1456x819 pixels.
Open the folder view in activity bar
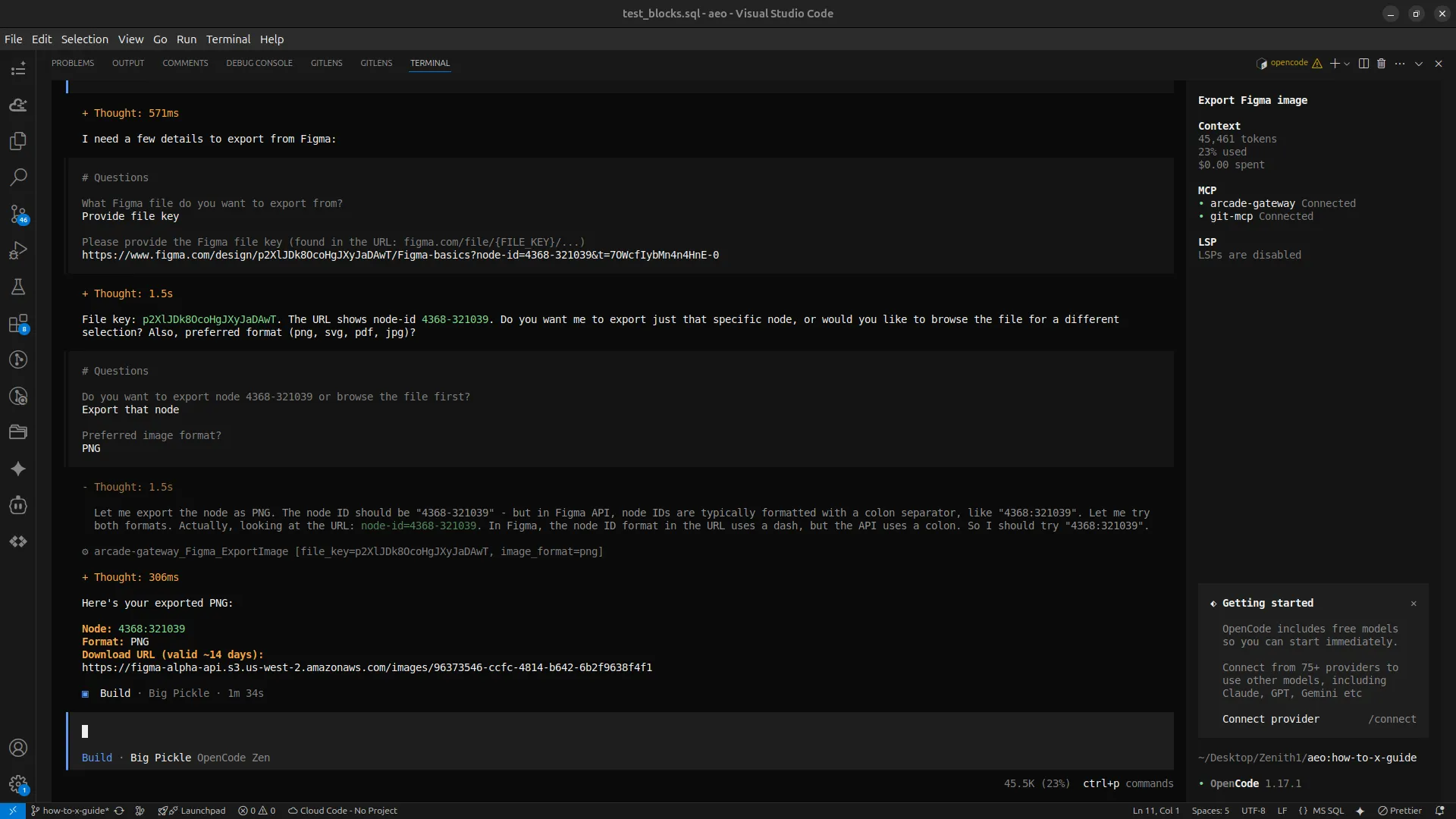tap(18, 432)
